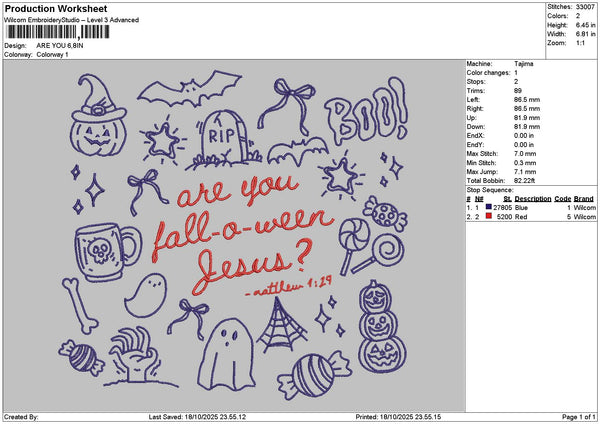Click the Height value 6.45 in
This screenshot has width=600, height=424.
585,25
